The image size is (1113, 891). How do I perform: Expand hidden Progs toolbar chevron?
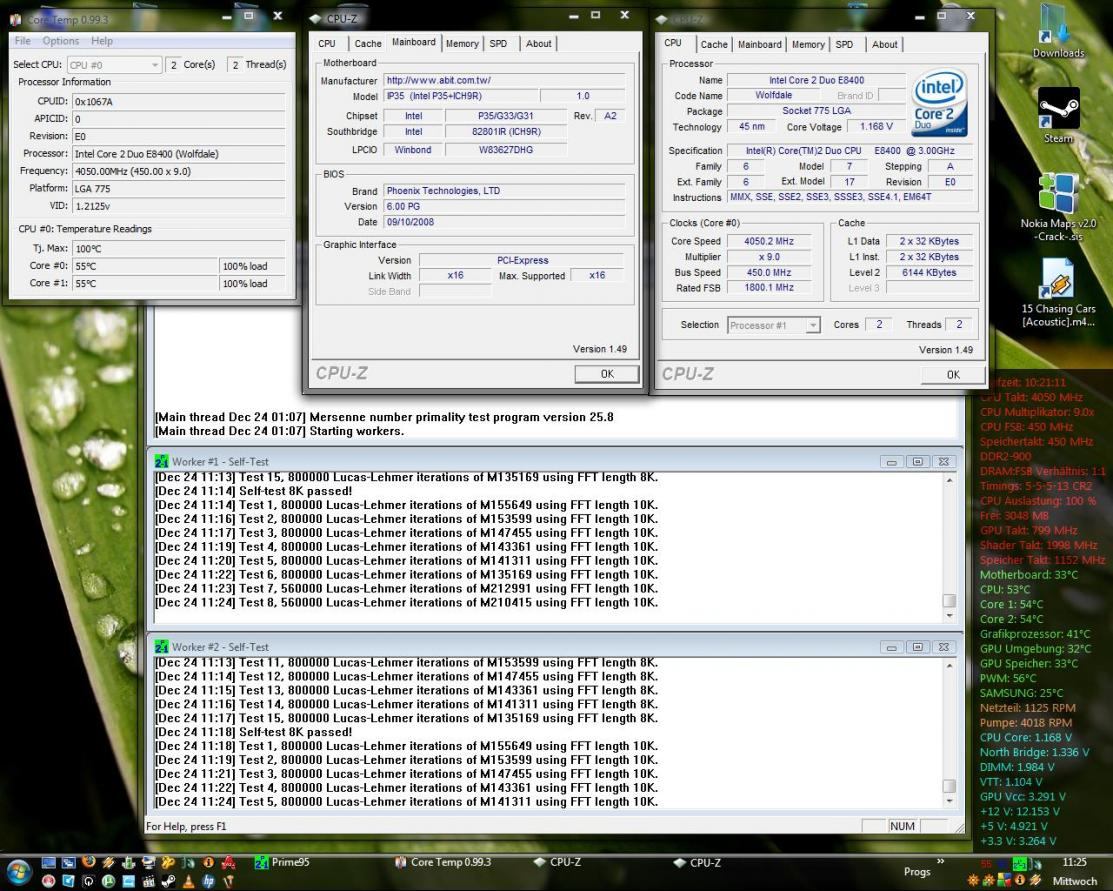[941, 861]
